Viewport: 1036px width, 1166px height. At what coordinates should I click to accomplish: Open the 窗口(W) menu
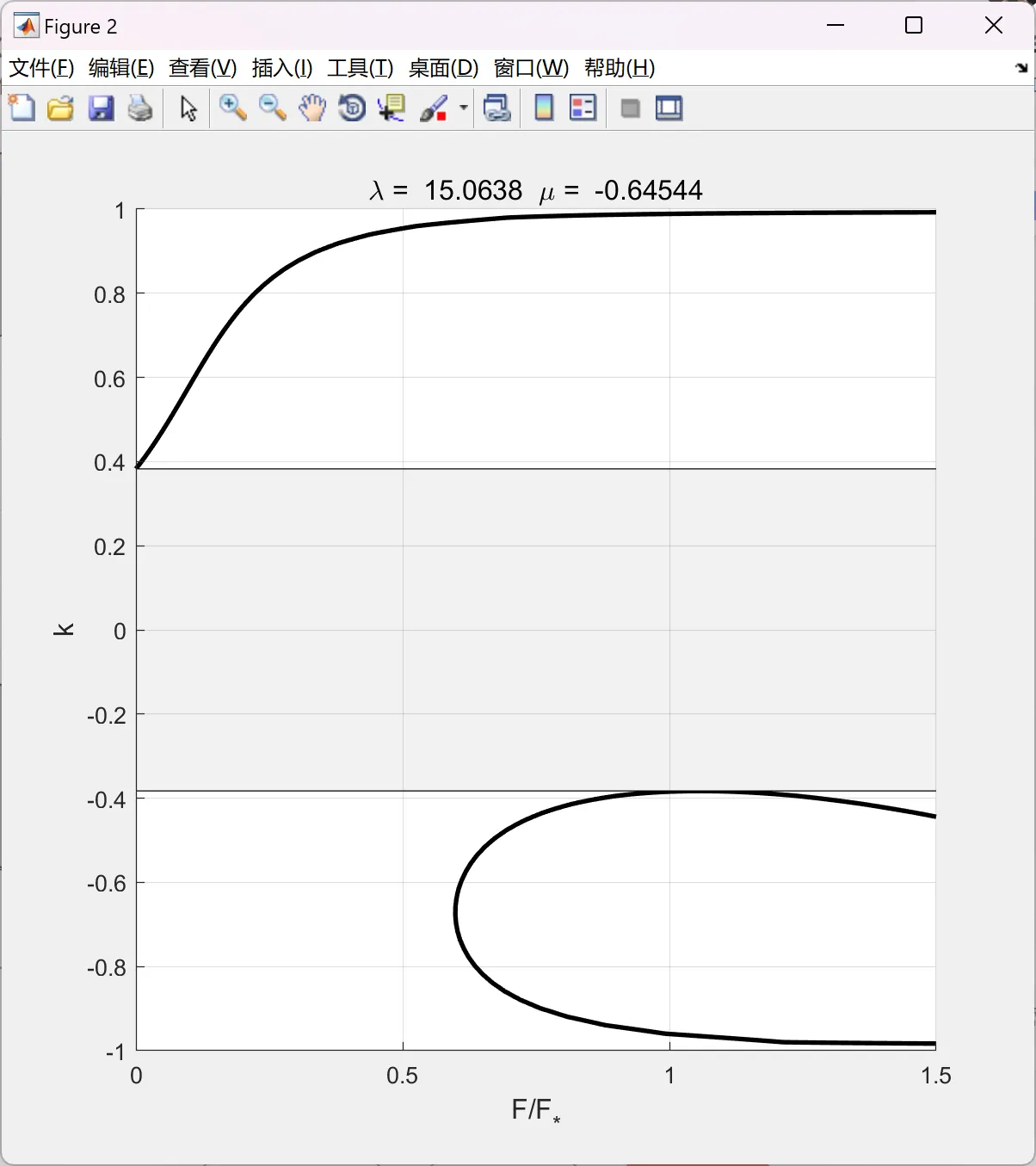click(531, 68)
